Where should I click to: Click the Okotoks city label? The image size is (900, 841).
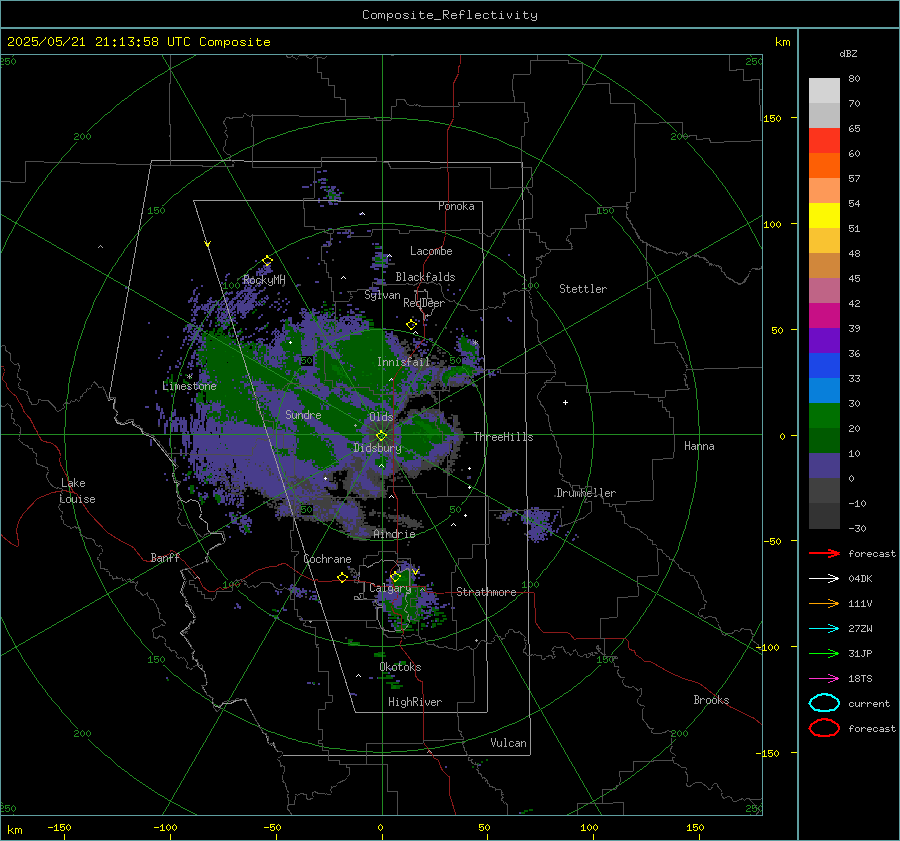pyautogui.click(x=400, y=667)
